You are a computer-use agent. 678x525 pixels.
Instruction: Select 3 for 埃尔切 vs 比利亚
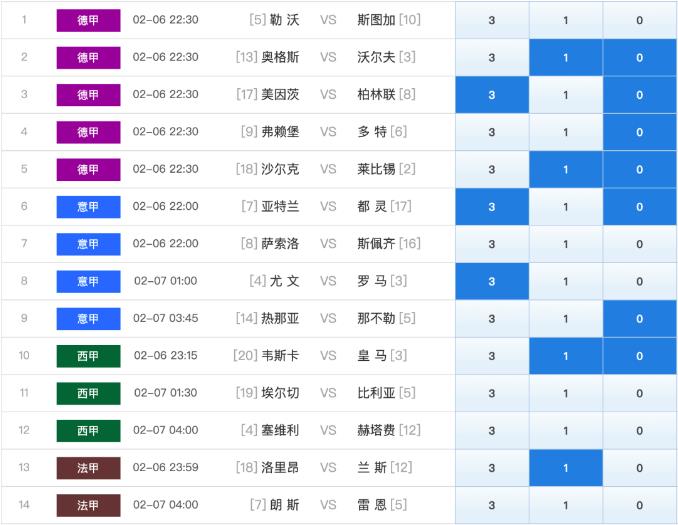tap(492, 393)
